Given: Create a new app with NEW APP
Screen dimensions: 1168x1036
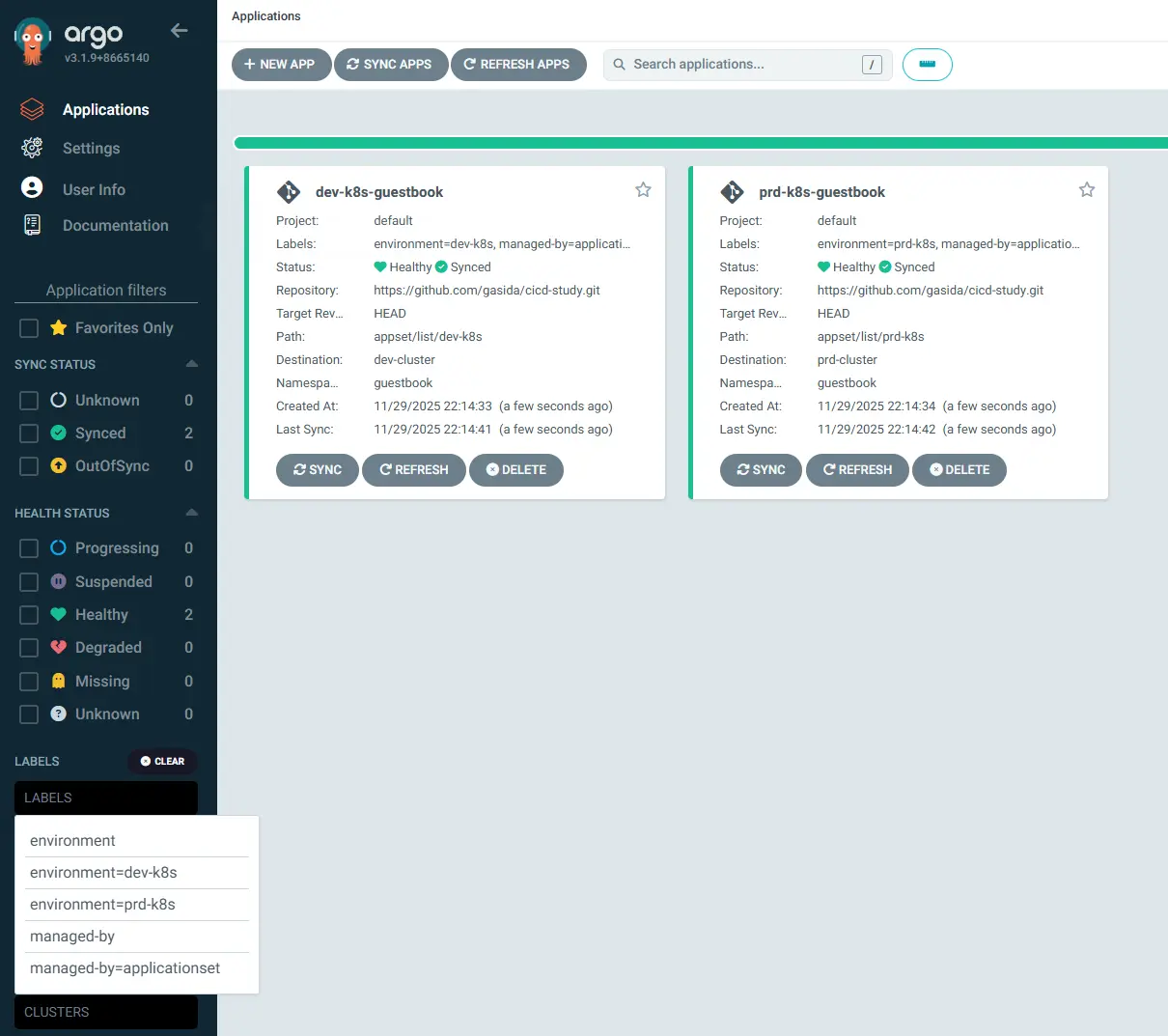Looking at the screenshot, I should pos(281,65).
